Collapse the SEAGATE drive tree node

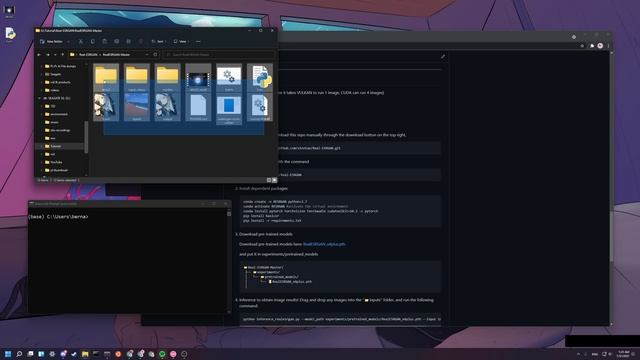[x=40, y=98]
